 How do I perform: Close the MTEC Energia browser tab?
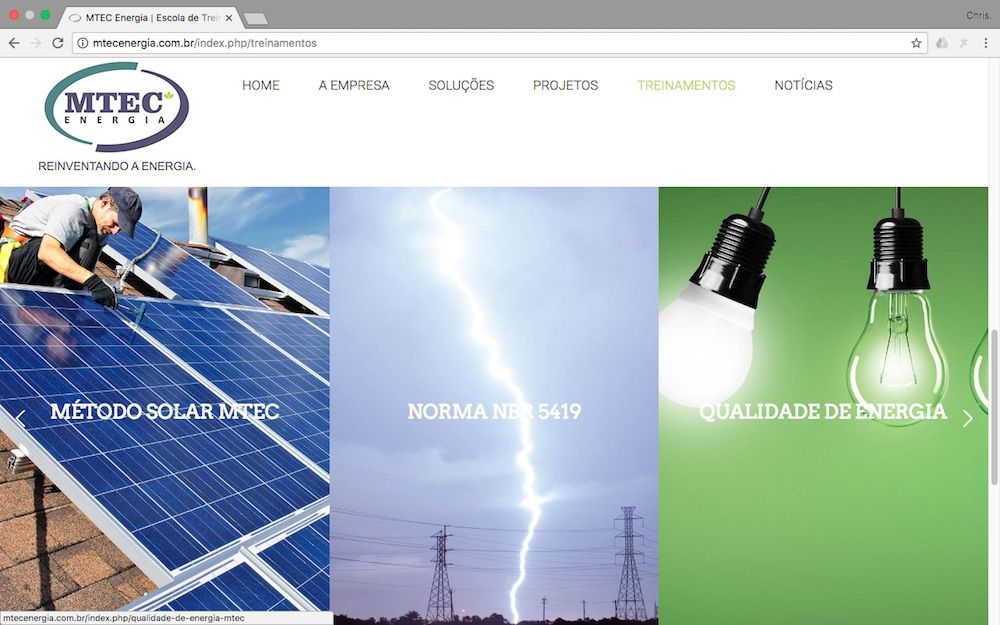229,18
